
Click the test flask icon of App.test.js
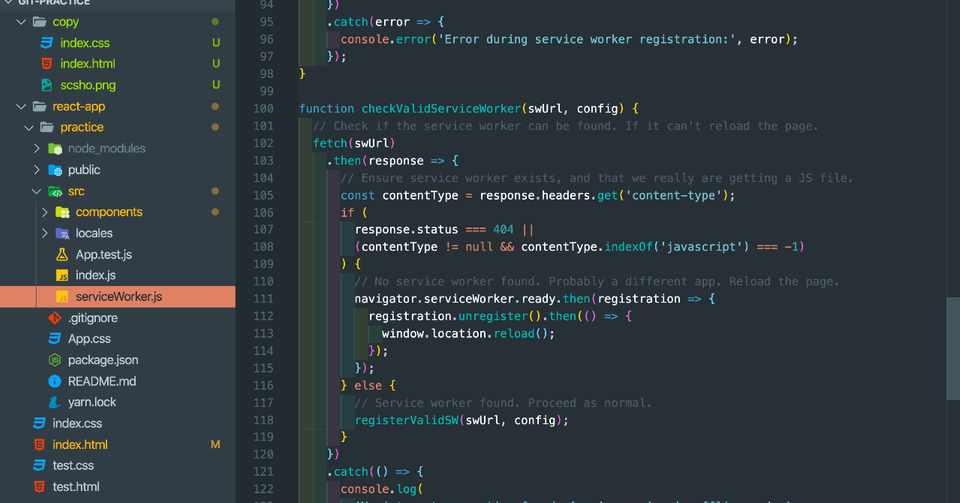pos(62,255)
